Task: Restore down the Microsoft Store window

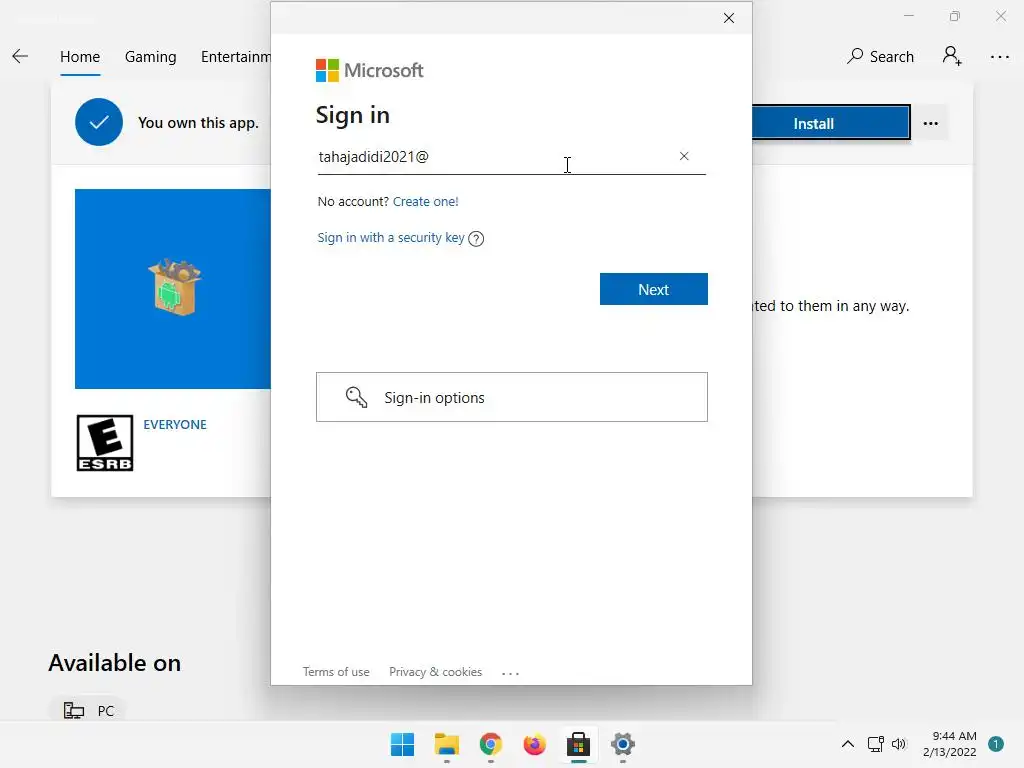Action: 955,16
